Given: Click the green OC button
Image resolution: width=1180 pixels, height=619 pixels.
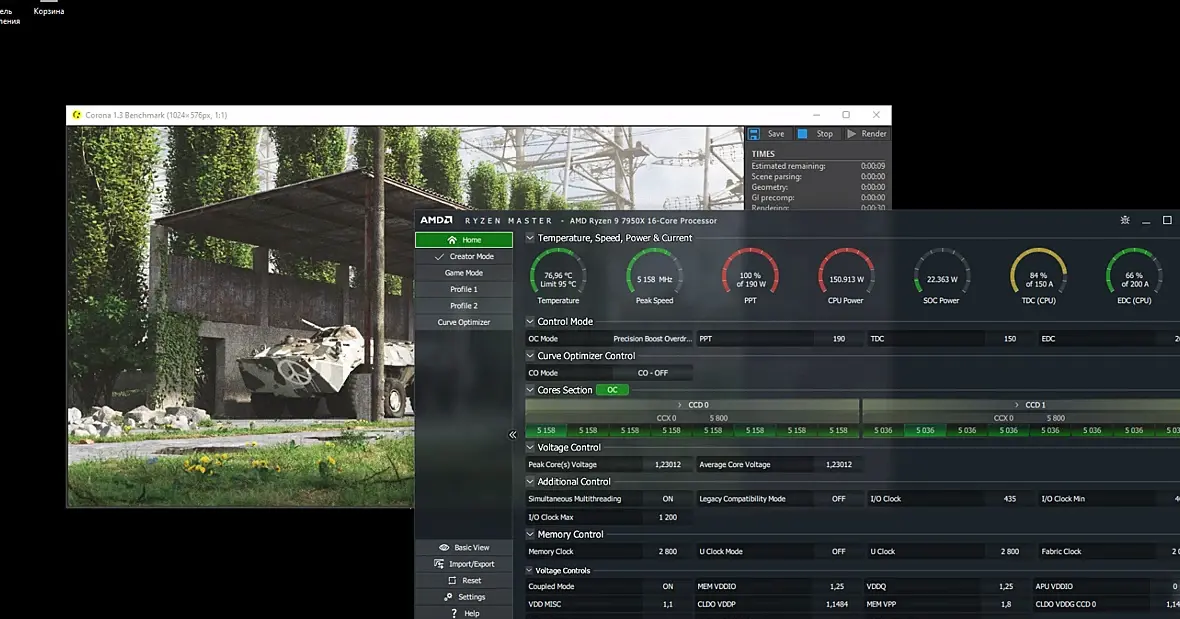Looking at the screenshot, I should point(612,390).
